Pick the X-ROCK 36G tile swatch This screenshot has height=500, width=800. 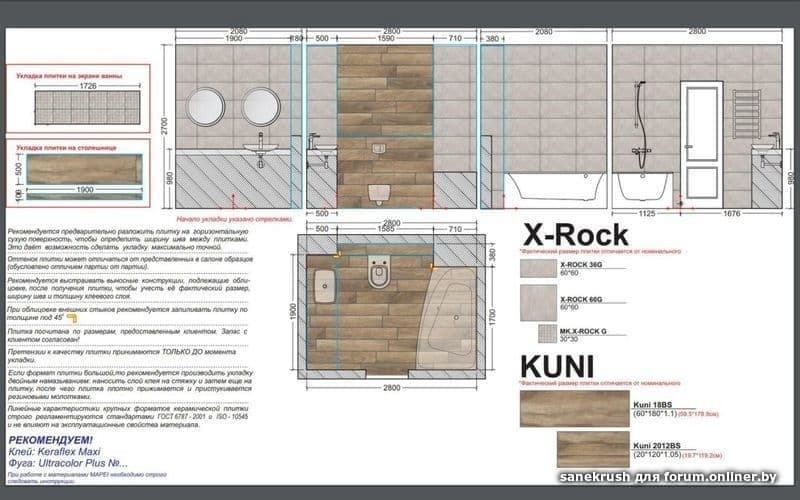coord(539,268)
